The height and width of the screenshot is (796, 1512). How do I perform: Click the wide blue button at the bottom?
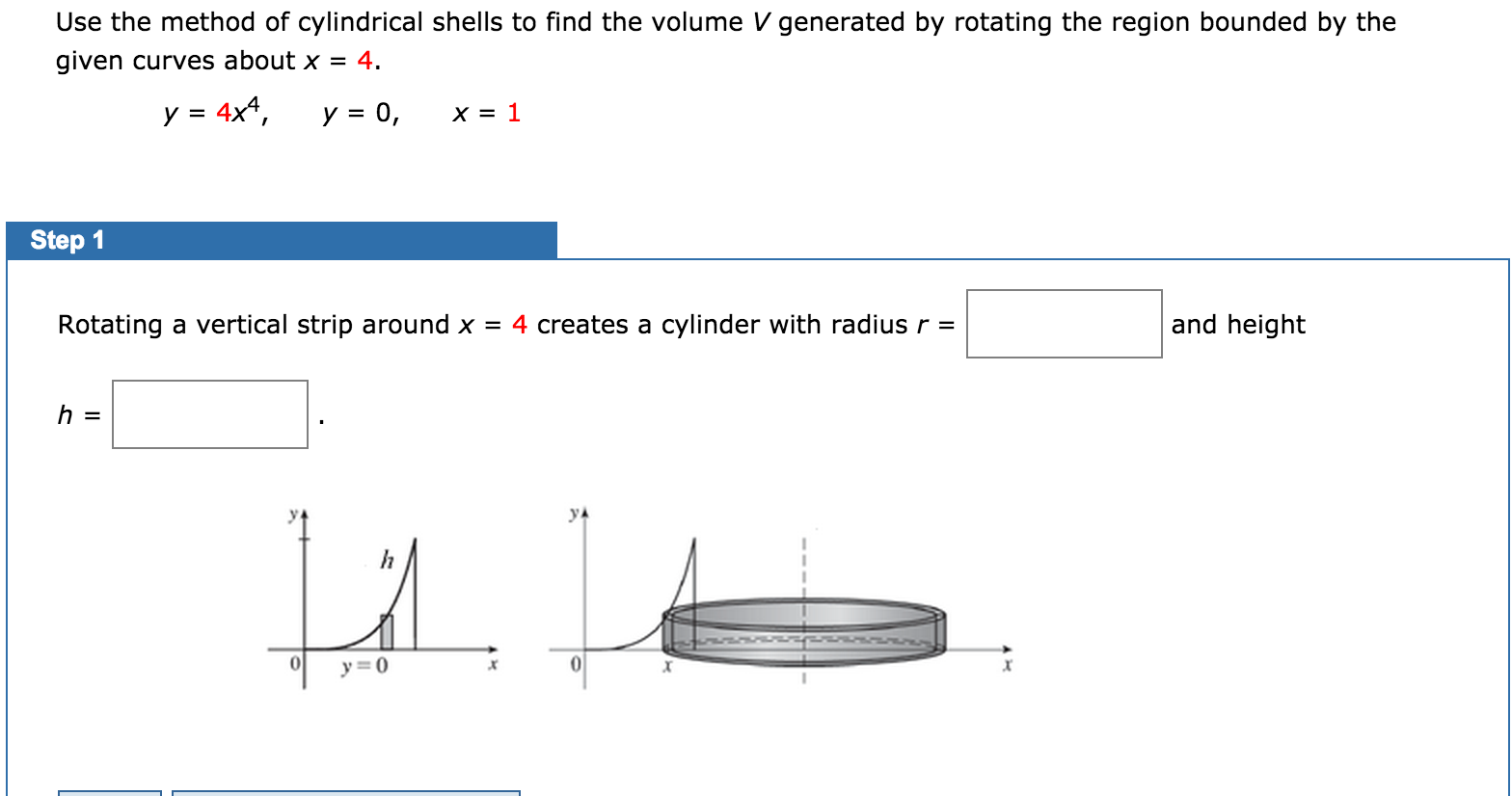(x=342, y=791)
